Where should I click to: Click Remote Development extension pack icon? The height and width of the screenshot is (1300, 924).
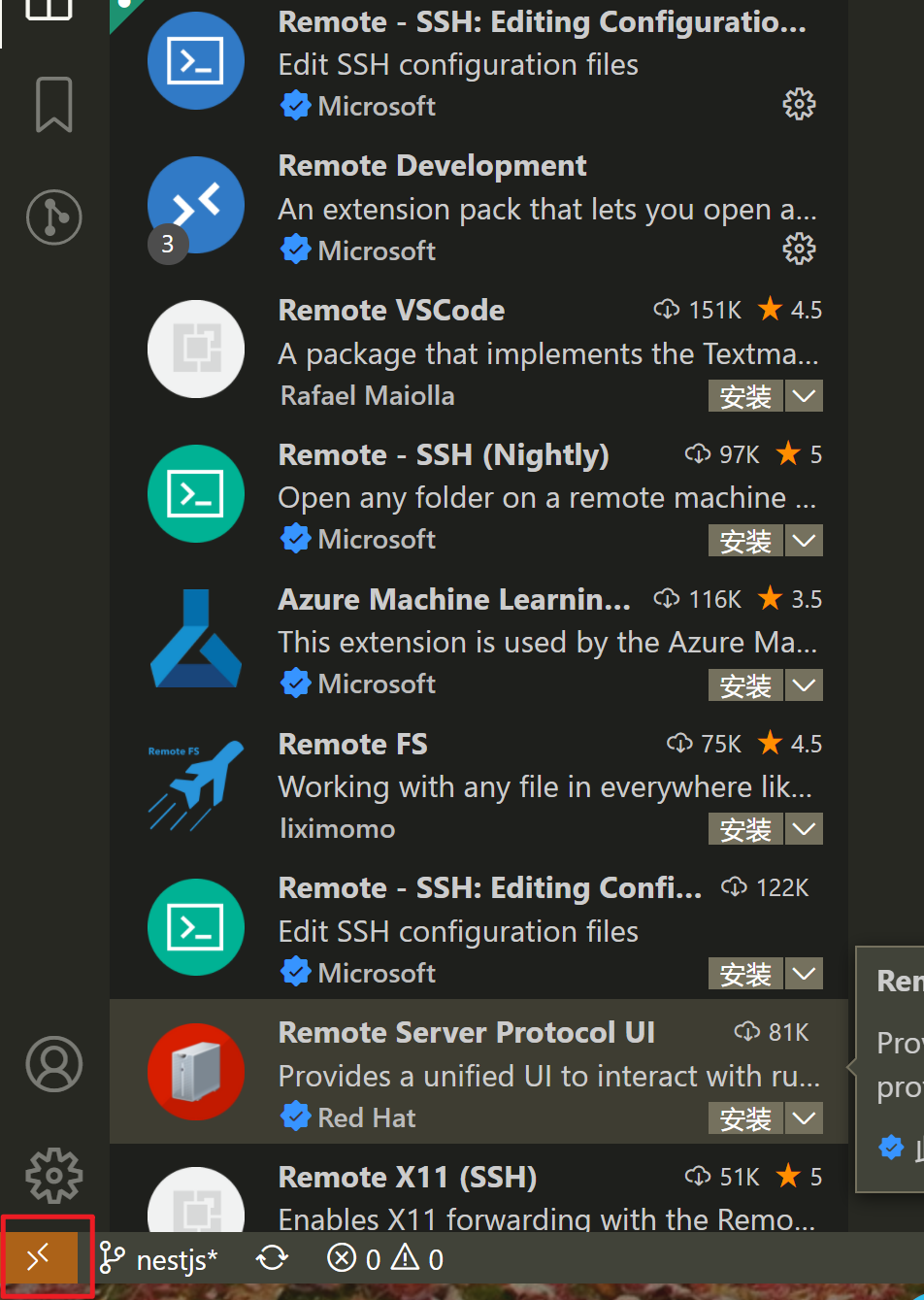pyautogui.click(x=196, y=206)
